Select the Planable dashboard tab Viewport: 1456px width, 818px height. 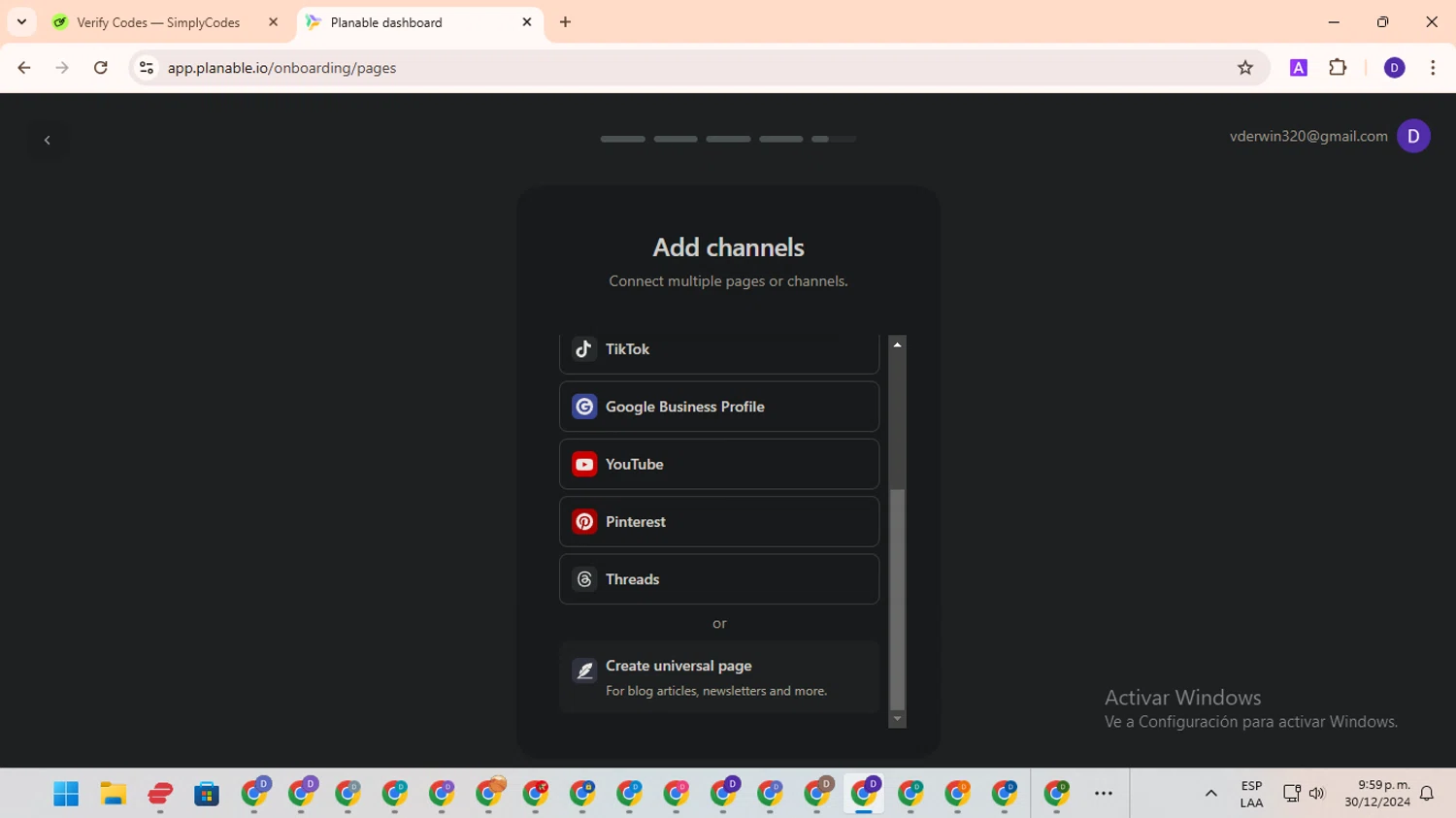point(420,22)
